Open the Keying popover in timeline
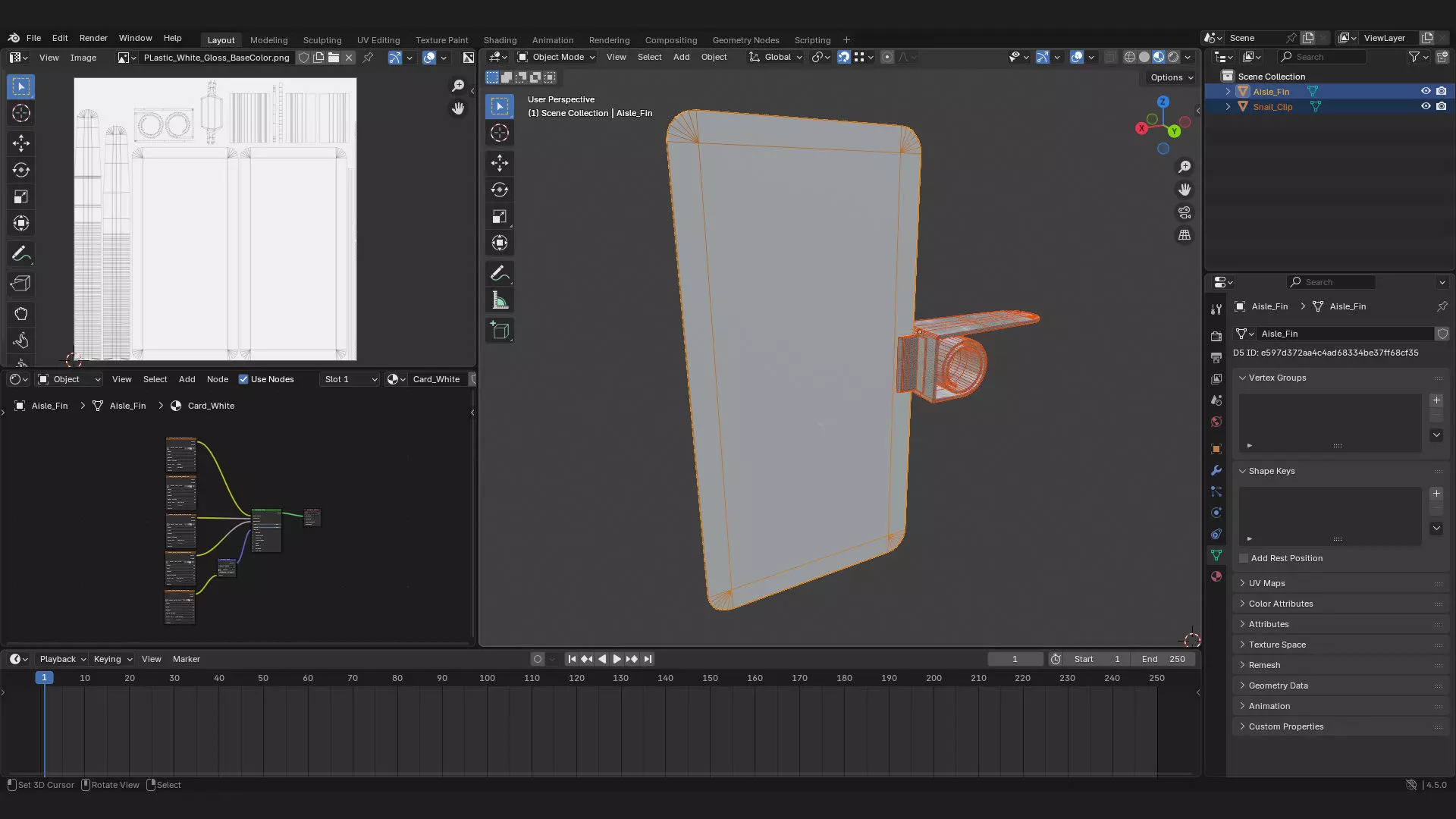 click(x=112, y=659)
